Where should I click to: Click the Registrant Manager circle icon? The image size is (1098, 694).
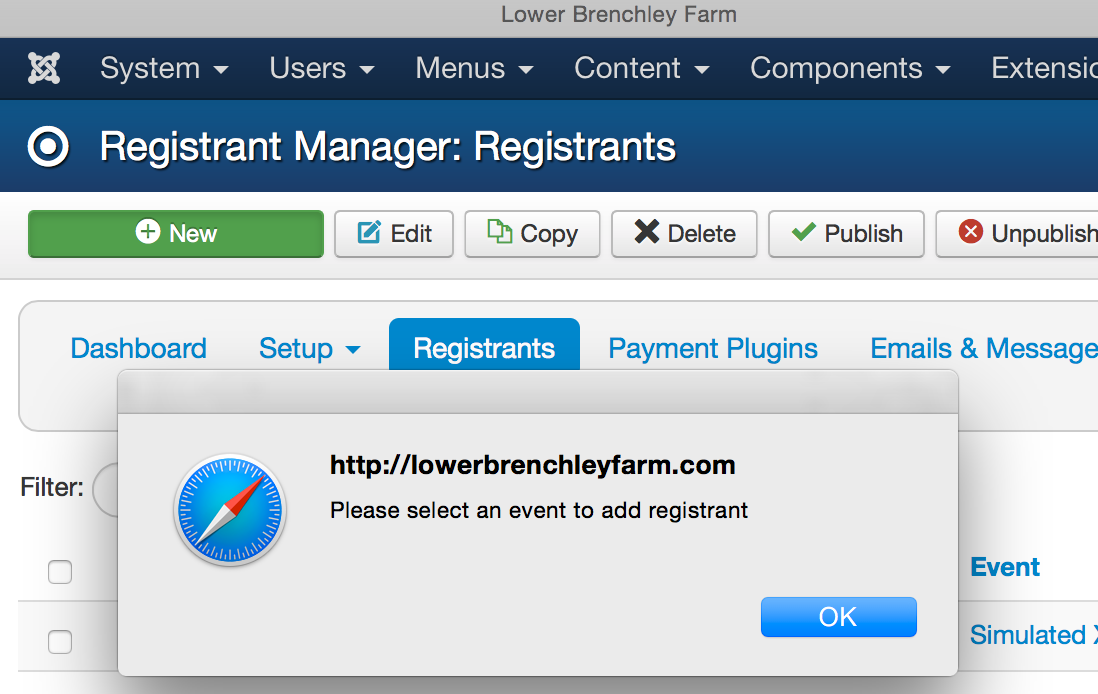coord(48,147)
